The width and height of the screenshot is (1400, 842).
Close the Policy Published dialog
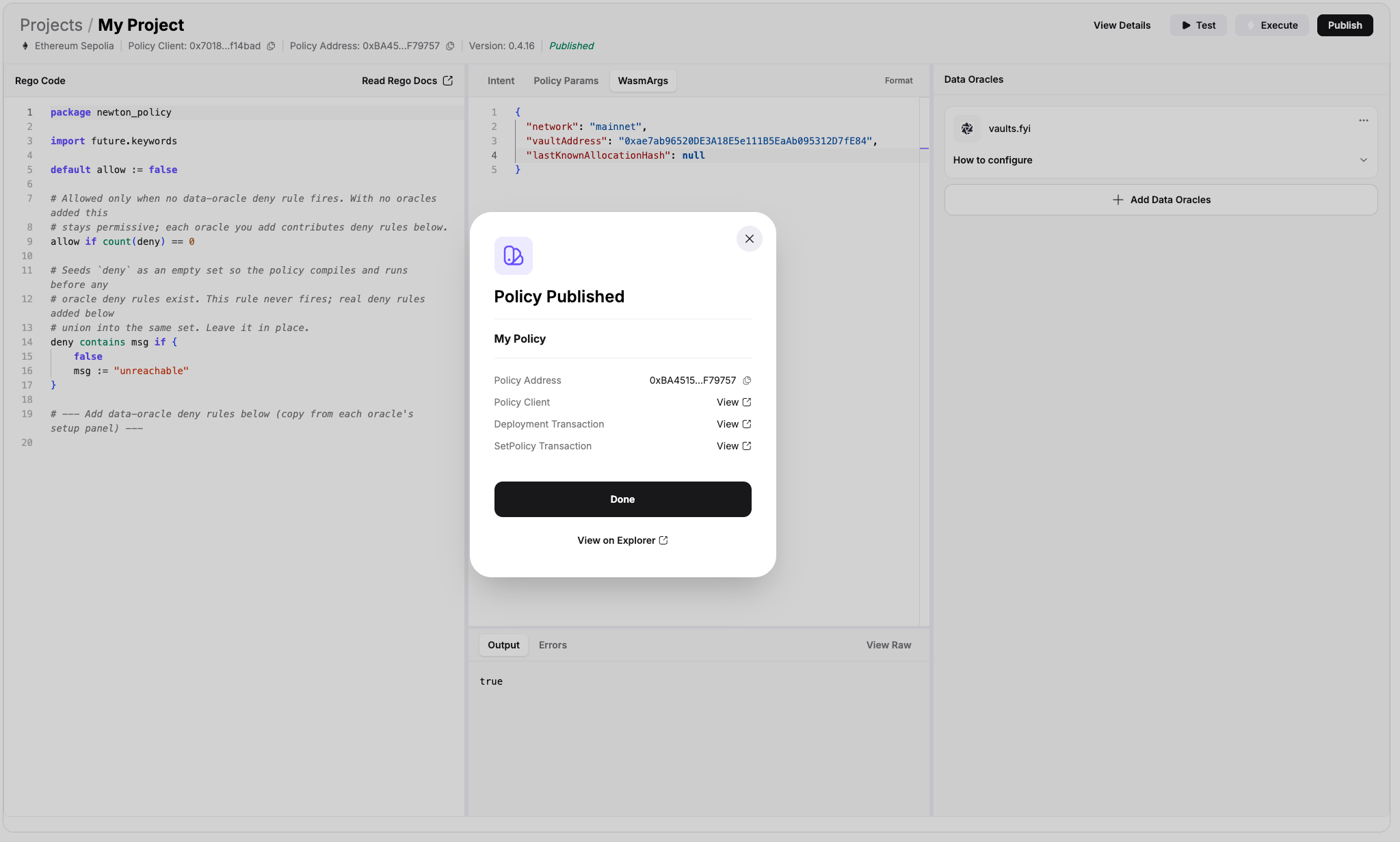tap(750, 239)
